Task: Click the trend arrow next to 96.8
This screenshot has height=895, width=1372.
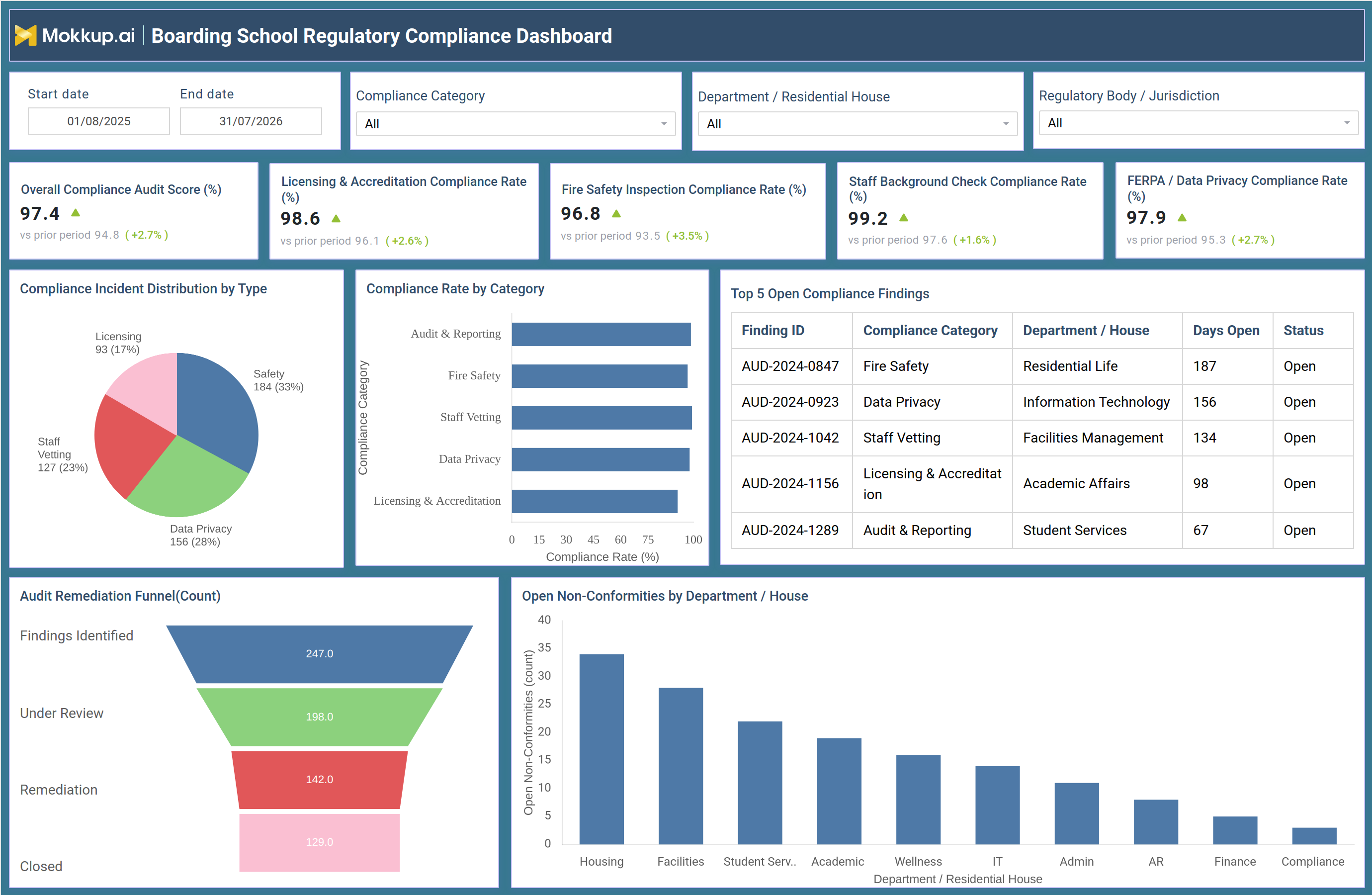Action: 616,213
